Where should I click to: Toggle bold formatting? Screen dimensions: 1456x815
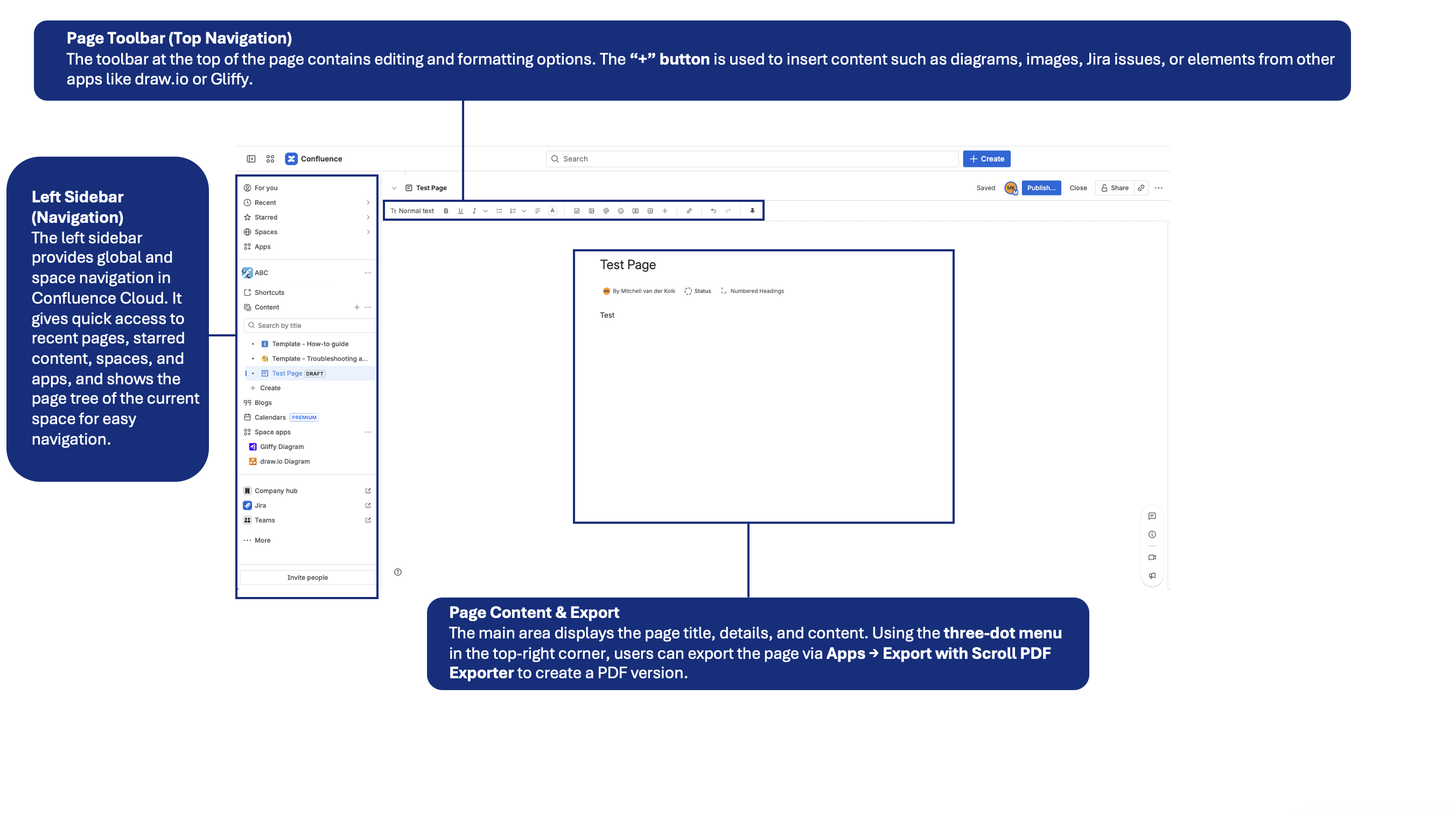click(x=446, y=211)
